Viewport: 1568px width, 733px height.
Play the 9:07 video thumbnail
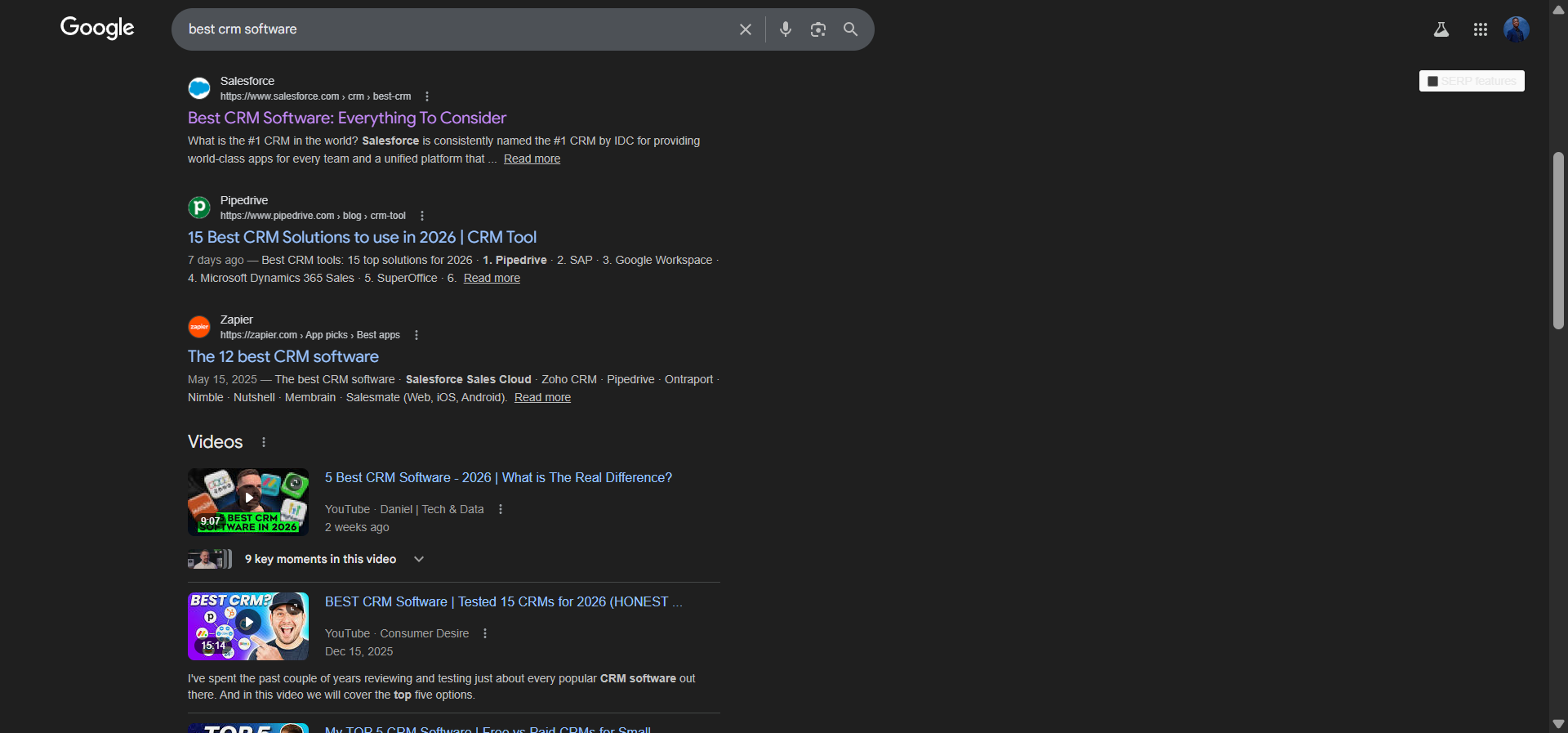pyautogui.click(x=248, y=502)
